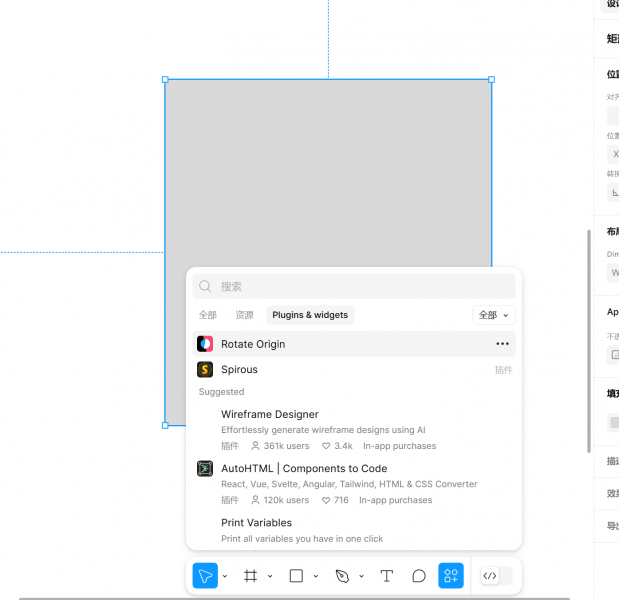Select the Frame tool
This screenshot has height=600, width=619.
[250, 576]
